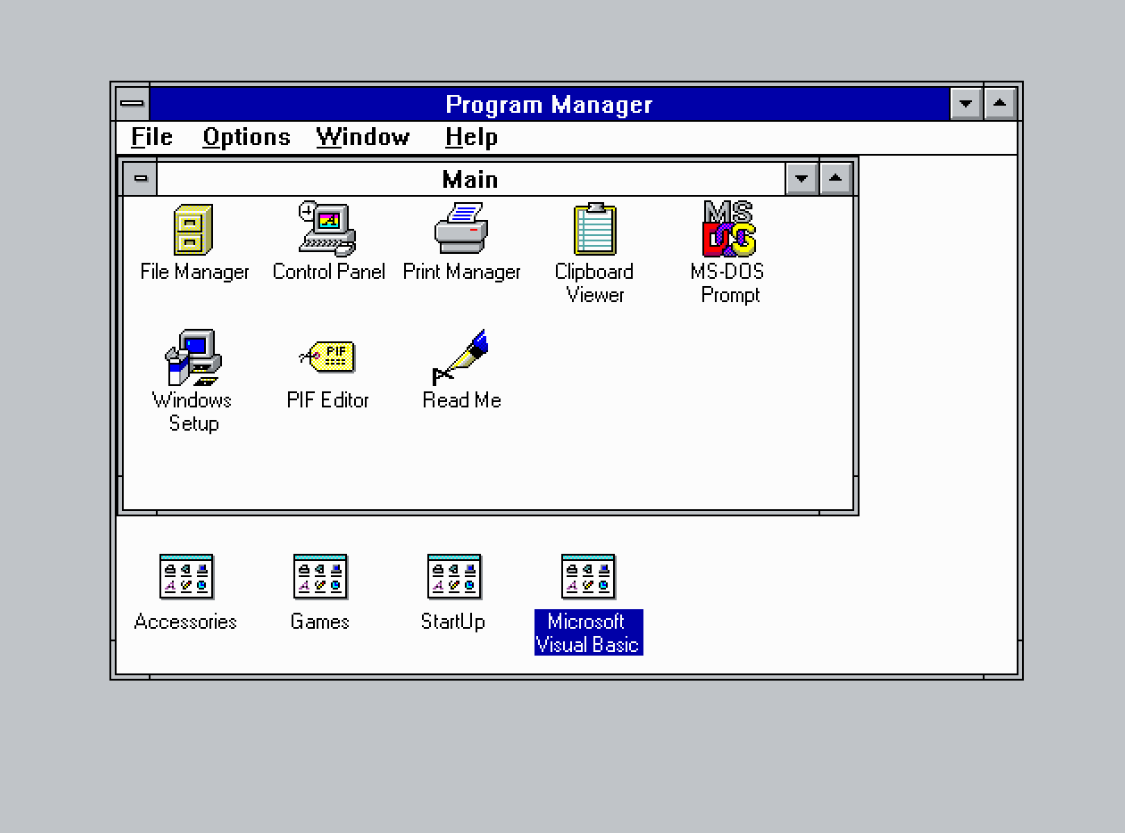Launch Control Panel from Main group
Image resolution: width=1125 pixels, height=833 pixels.
[x=327, y=229]
